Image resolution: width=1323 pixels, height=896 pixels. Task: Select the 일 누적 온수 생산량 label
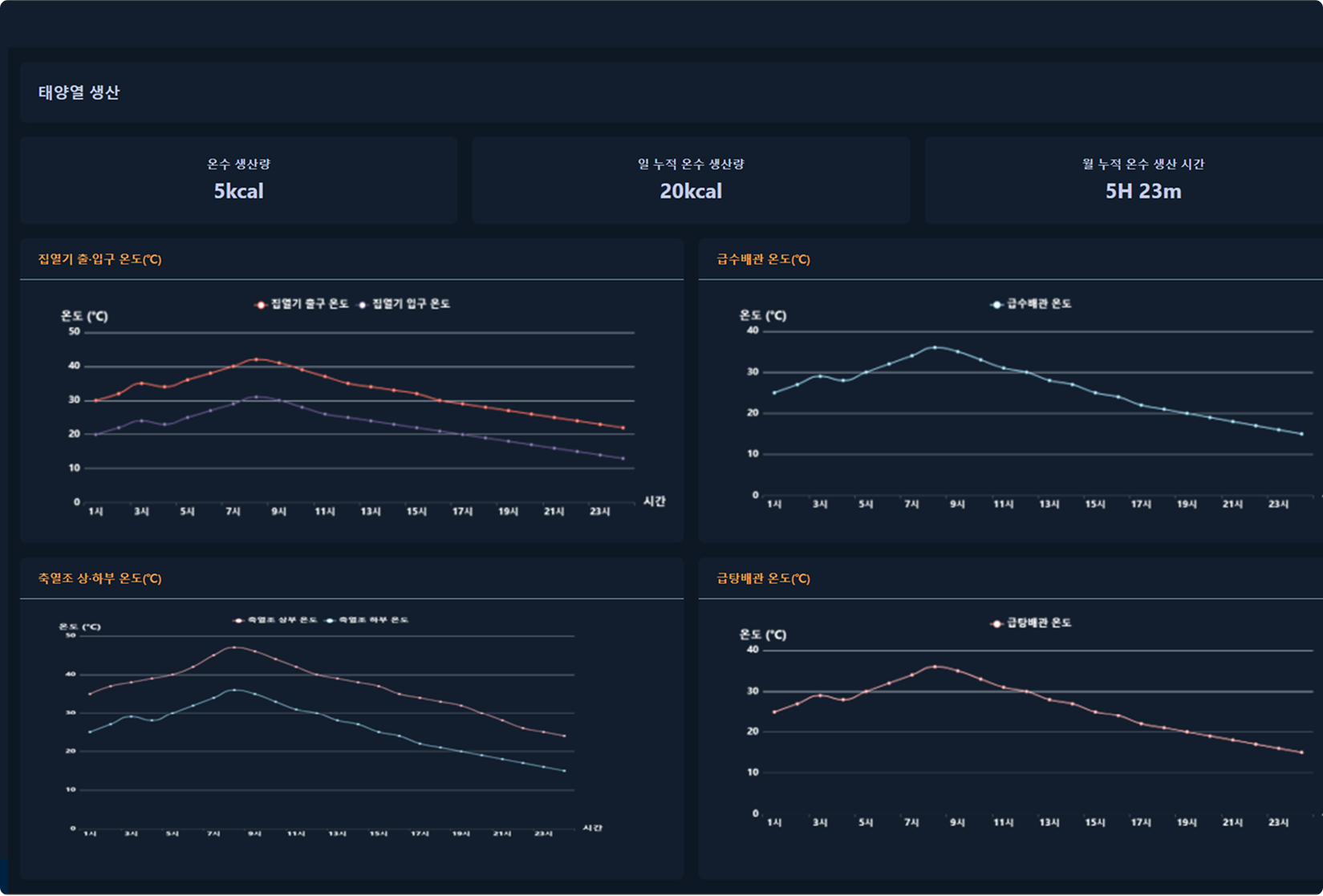[691, 164]
